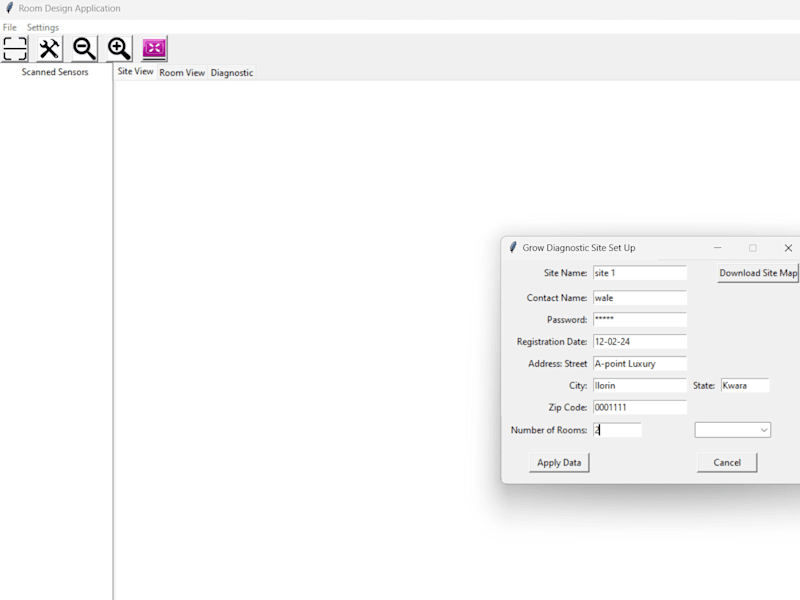This screenshot has width=800, height=600.
Task: Open the wrench and screwdriver tools icon
Action: tap(49, 49)
